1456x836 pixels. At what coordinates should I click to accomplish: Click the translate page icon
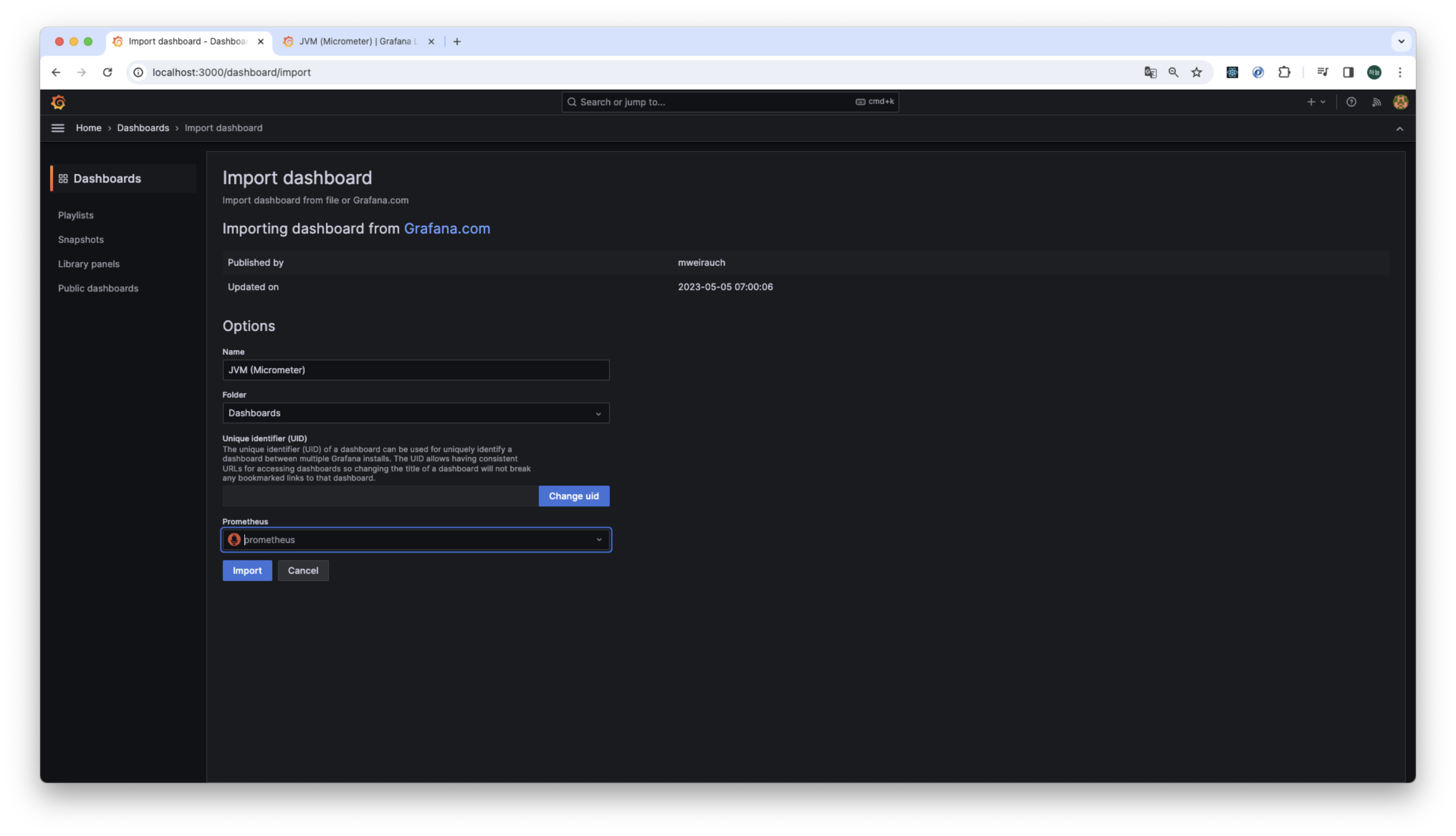tap(1150, 72)
